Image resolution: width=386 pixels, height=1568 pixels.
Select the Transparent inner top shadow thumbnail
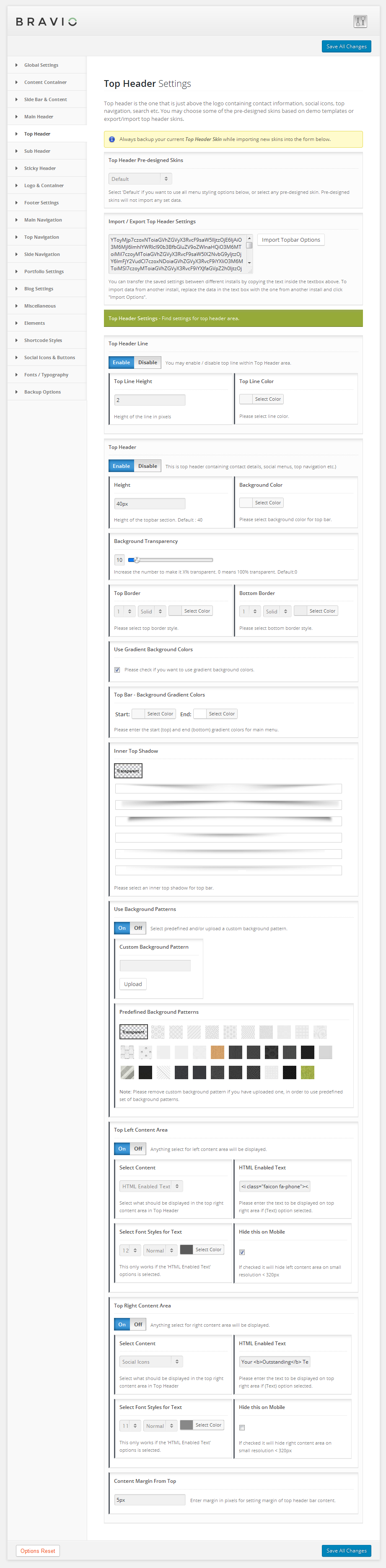click(128, 771)
